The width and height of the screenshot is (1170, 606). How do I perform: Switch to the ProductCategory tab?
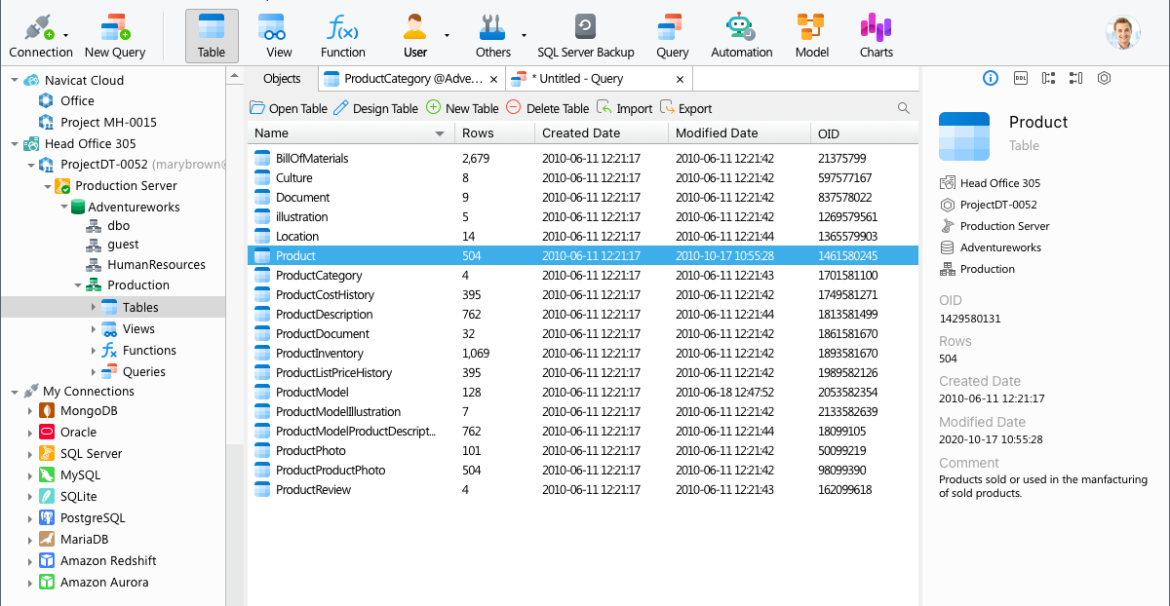pyautogui.click(x=413, y=78)
